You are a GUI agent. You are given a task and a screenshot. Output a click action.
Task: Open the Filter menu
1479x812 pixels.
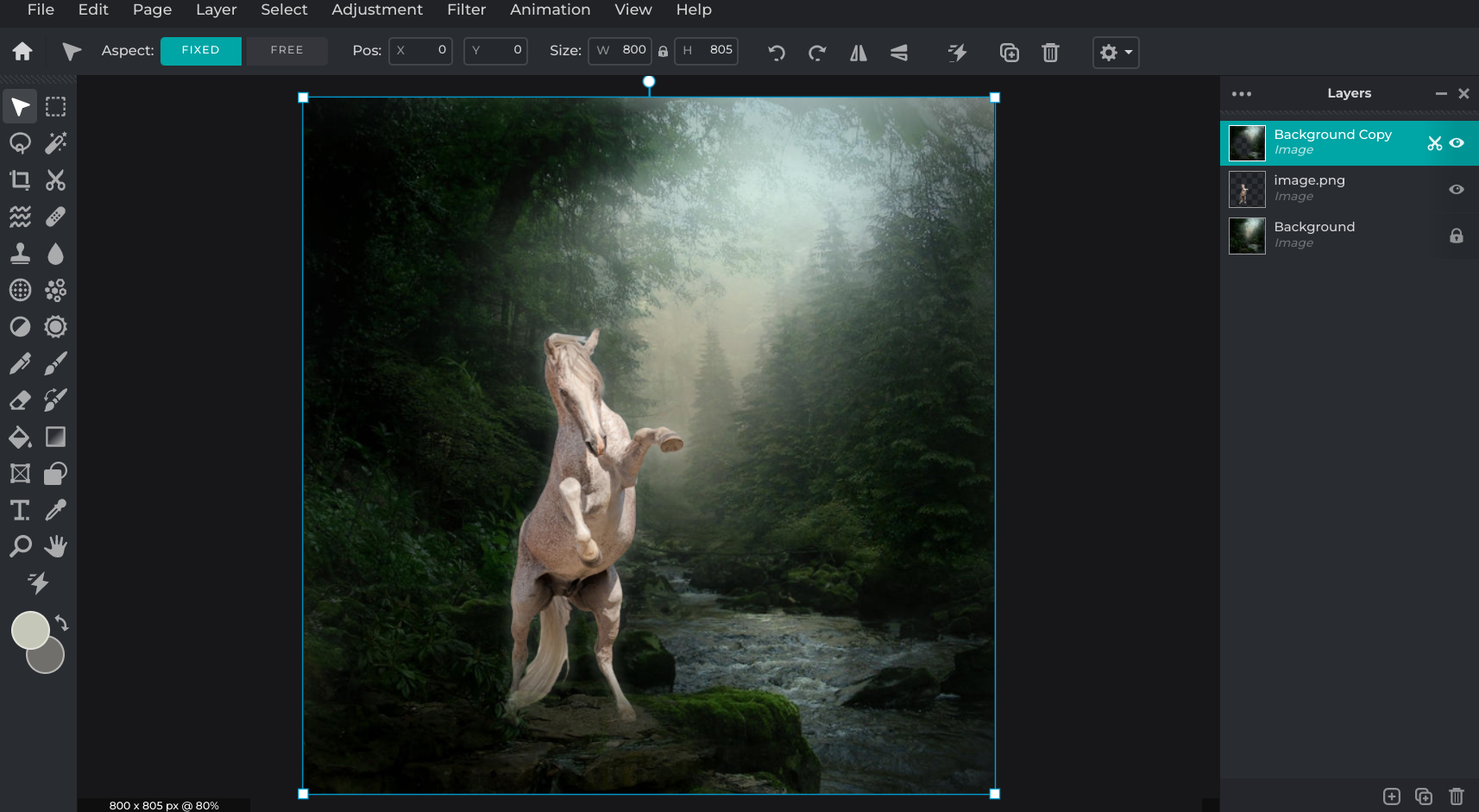click(466, 9)
